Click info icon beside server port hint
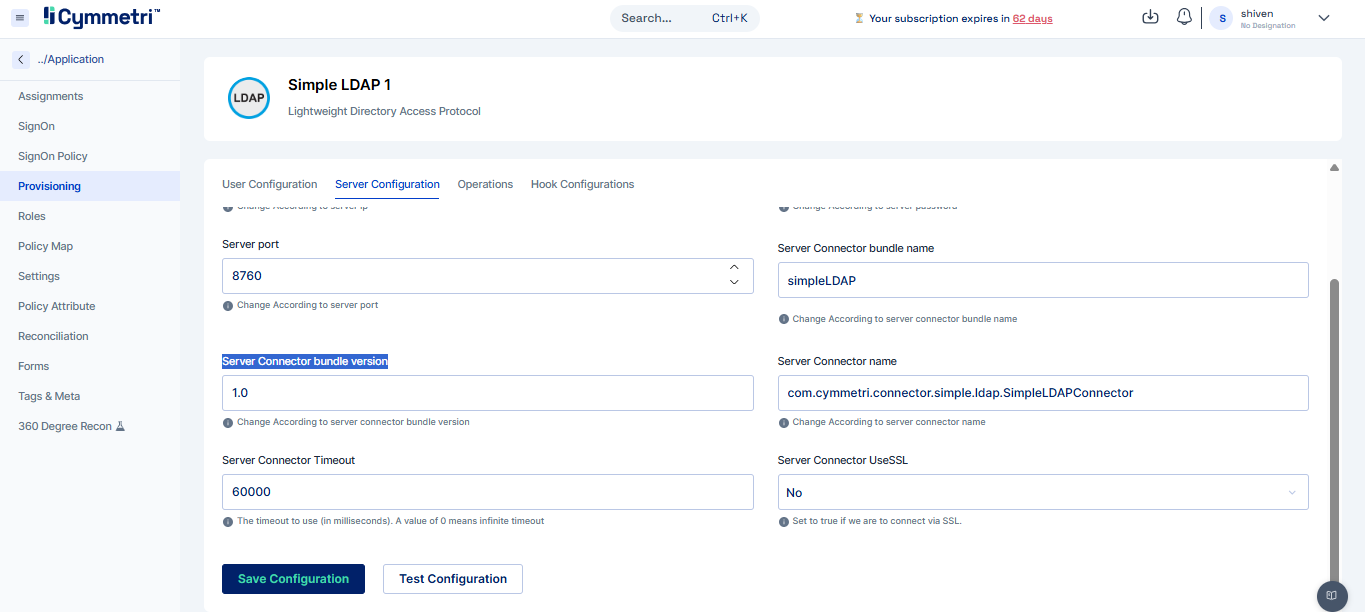Viewport: 1365px width, 612px height. click(227, 305)
